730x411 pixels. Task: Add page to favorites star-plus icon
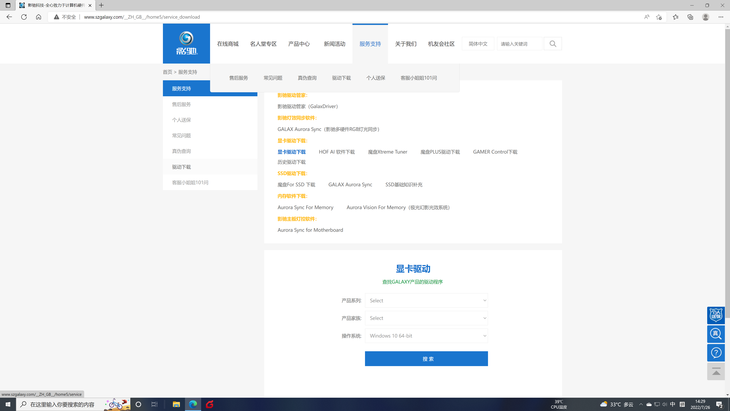(659, 17)
